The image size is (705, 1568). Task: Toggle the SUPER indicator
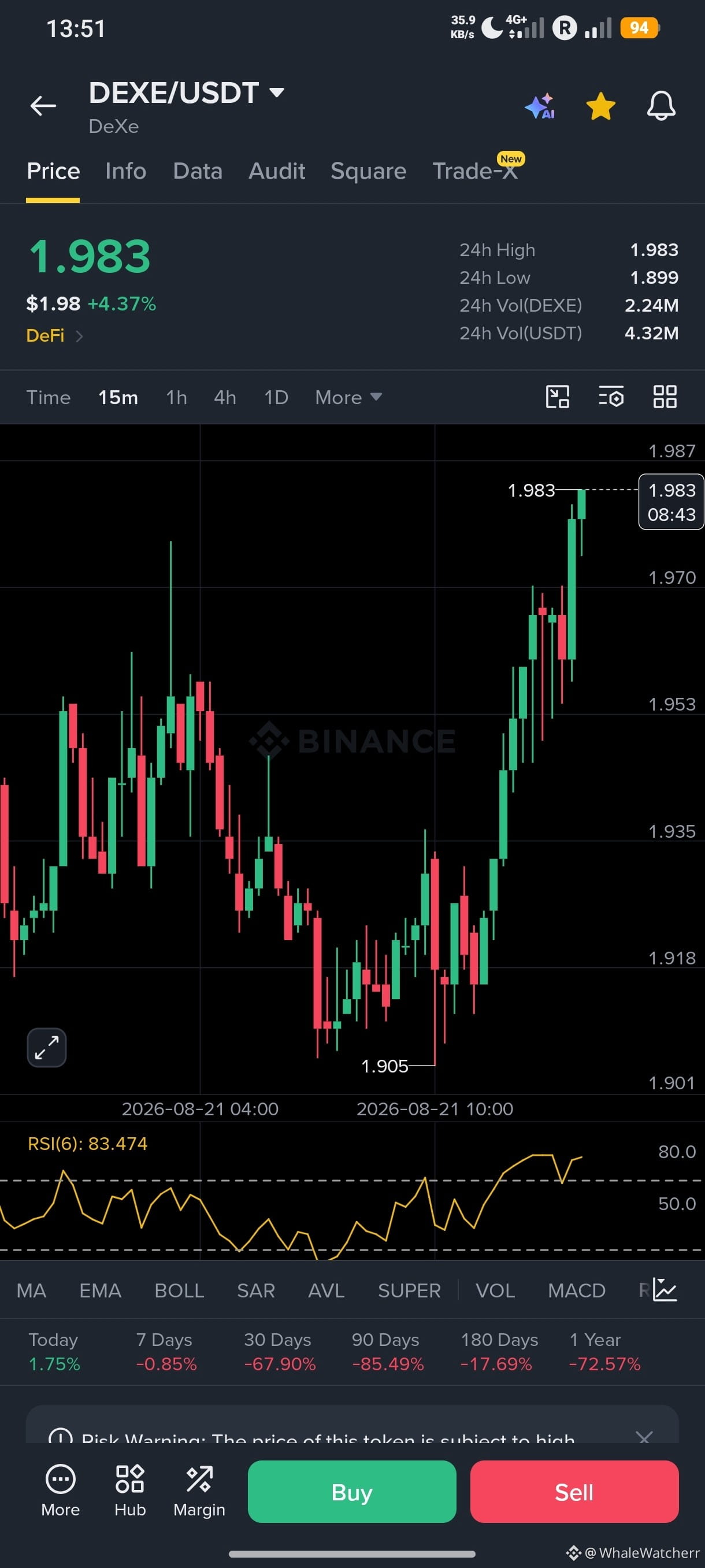pos(409,1290)
